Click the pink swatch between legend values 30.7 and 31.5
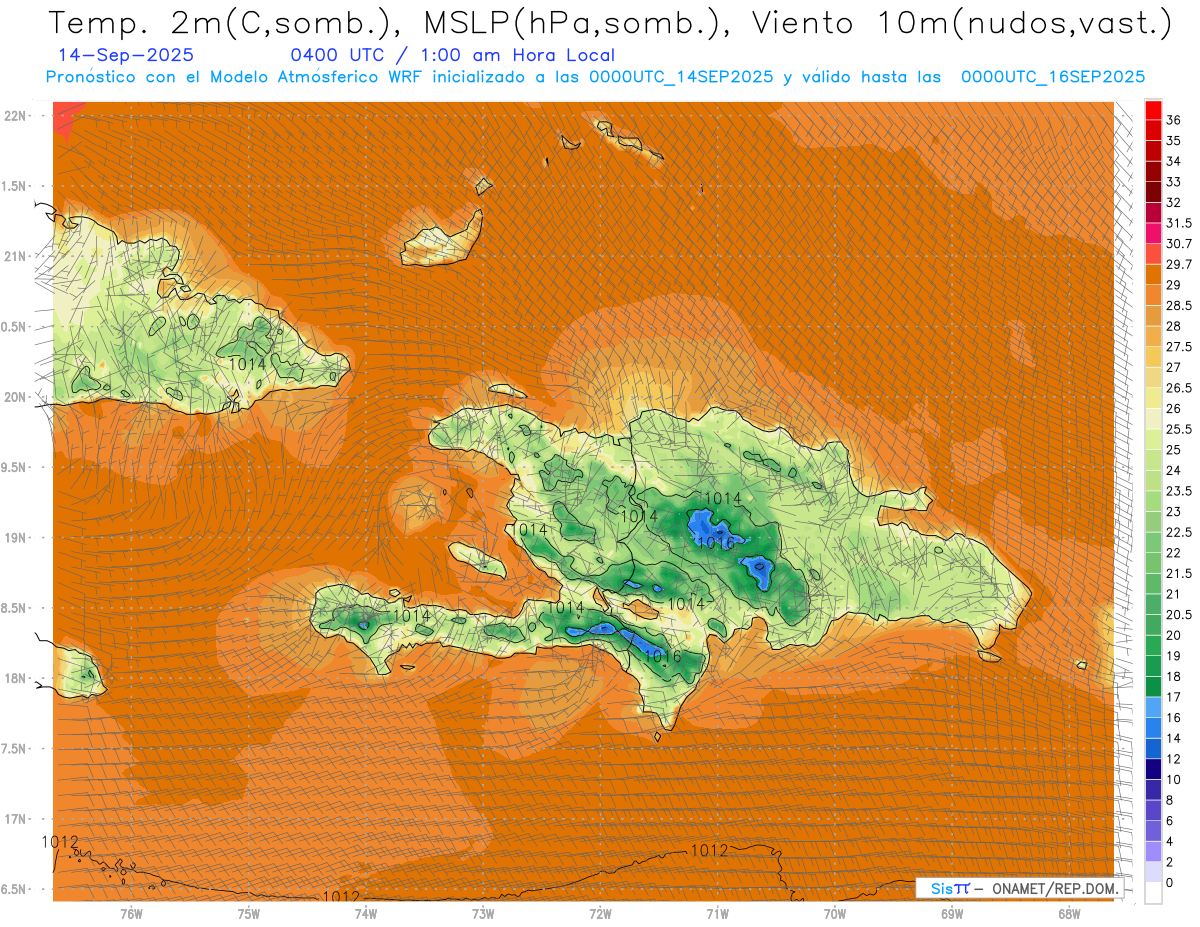This screenshot has height=927, width=1200. (1153, 233)
